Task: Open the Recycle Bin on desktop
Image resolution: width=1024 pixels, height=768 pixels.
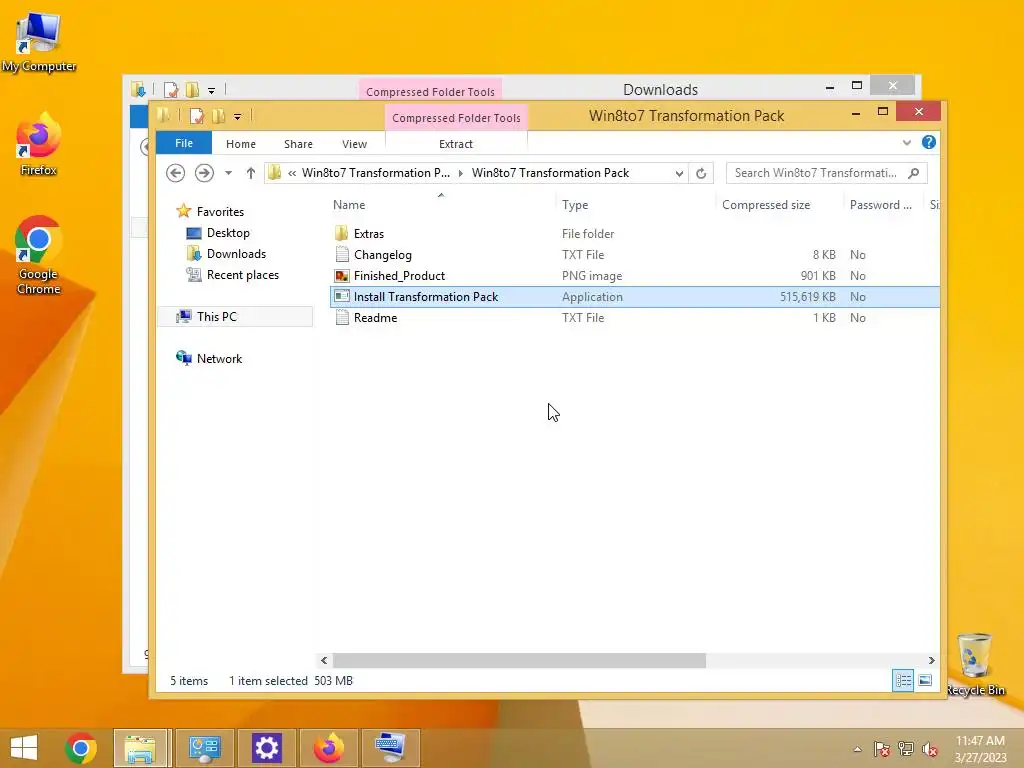Action: [x=974, y=664]
